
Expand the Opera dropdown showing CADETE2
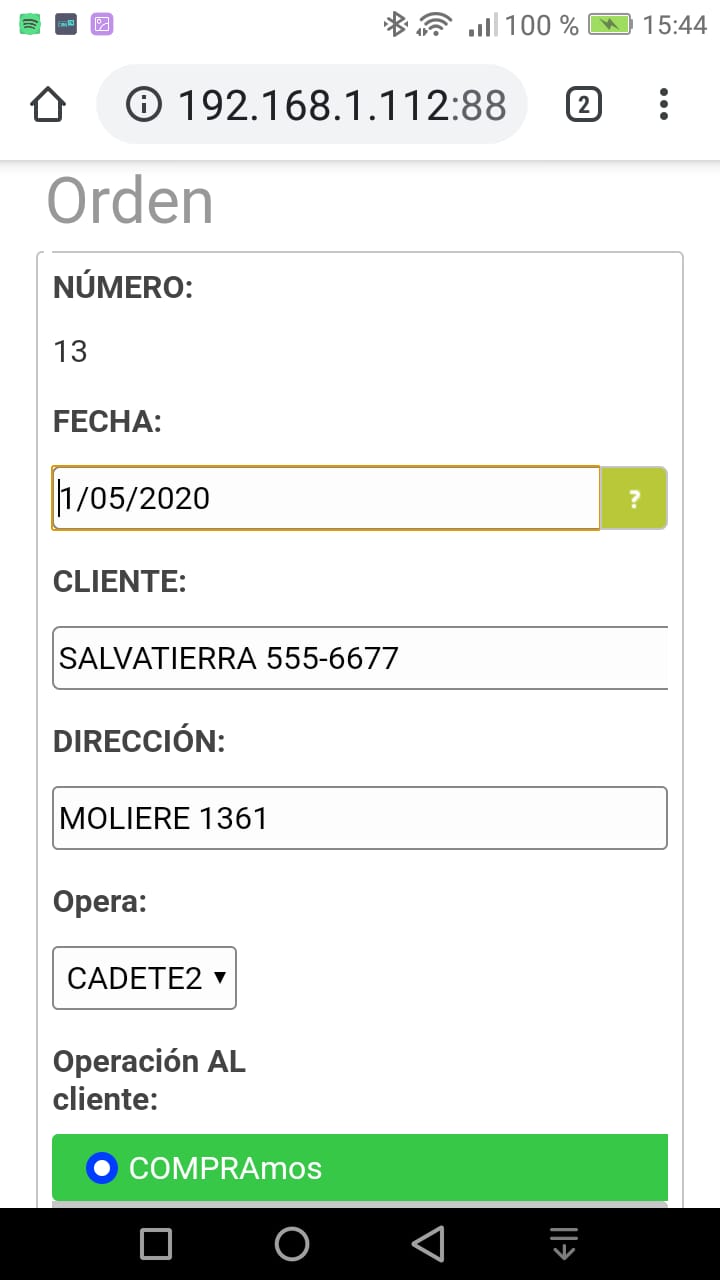coord(144,978)
